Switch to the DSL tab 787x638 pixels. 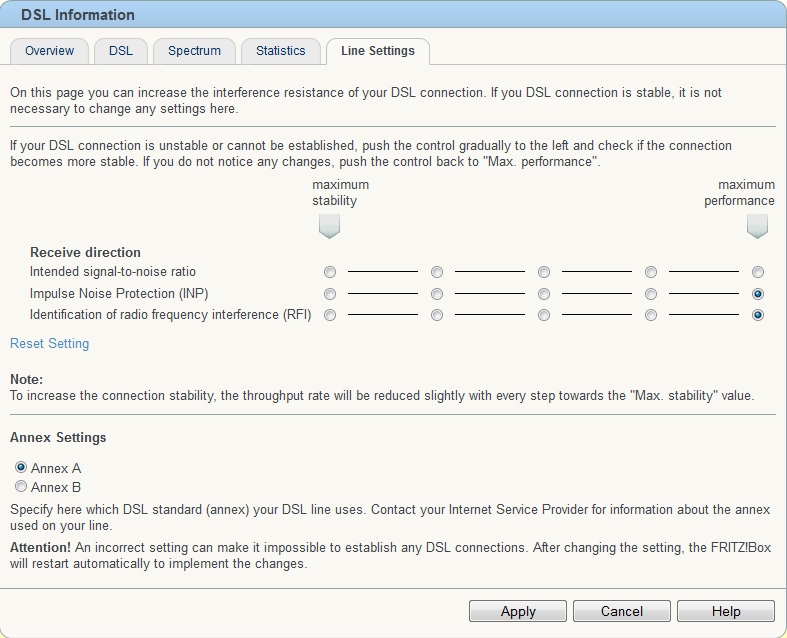coord(121,51)
